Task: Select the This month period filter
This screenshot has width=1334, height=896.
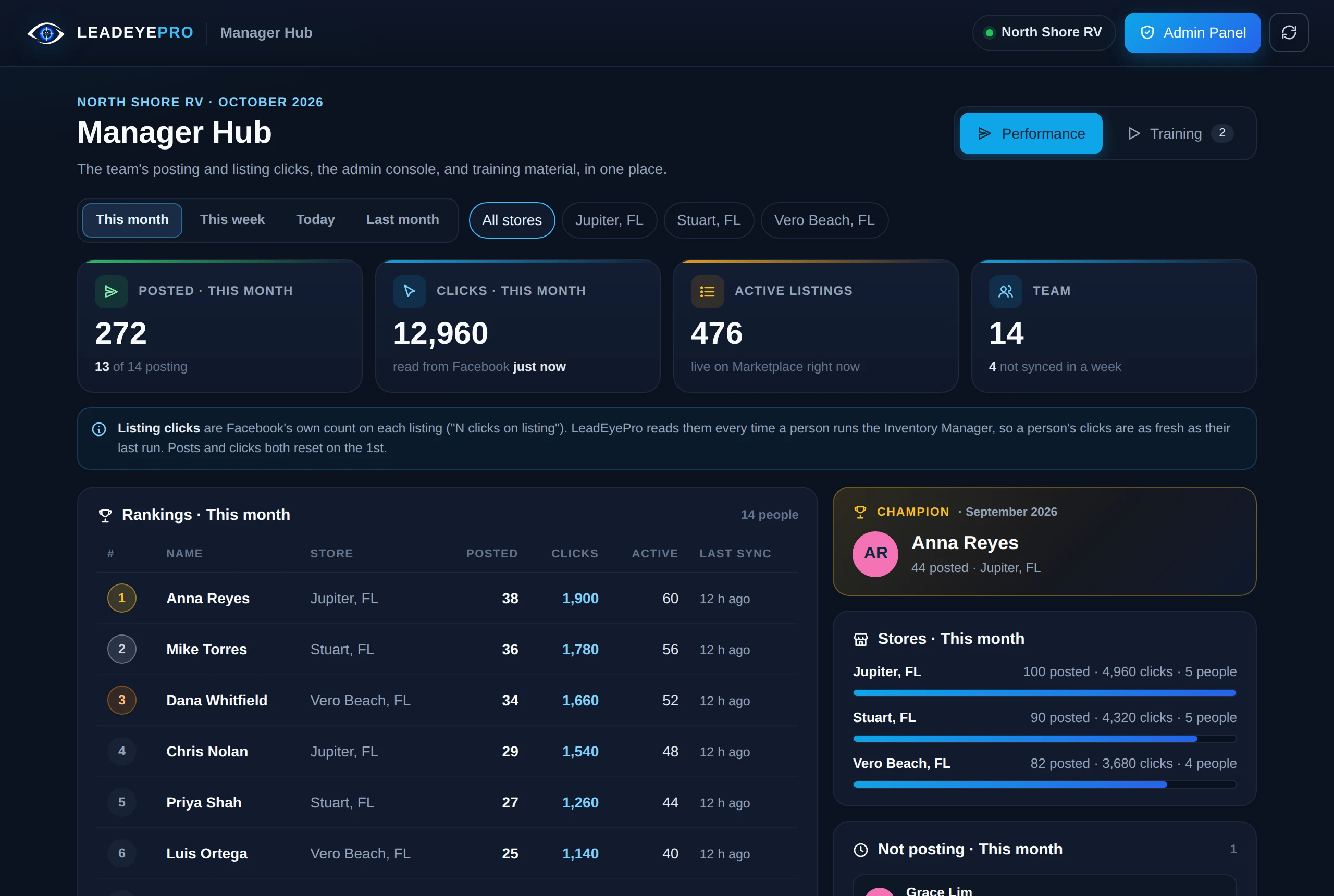Action: coord(132,220)
